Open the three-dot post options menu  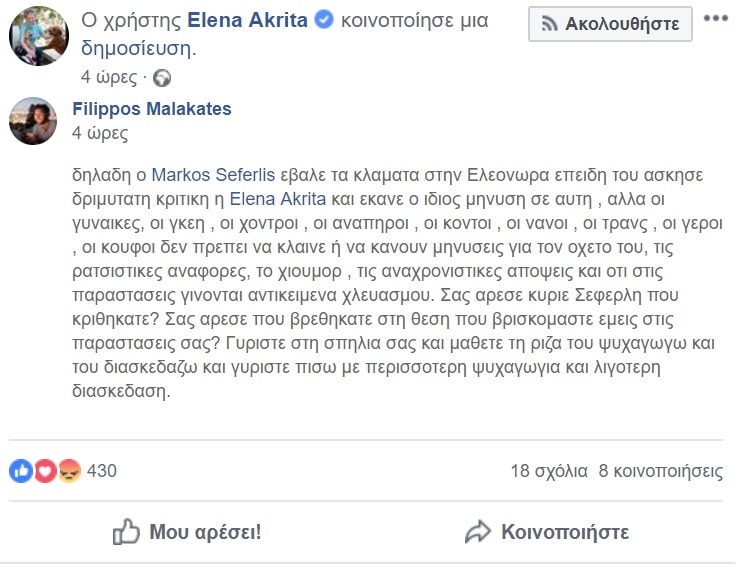pos(717,20)
